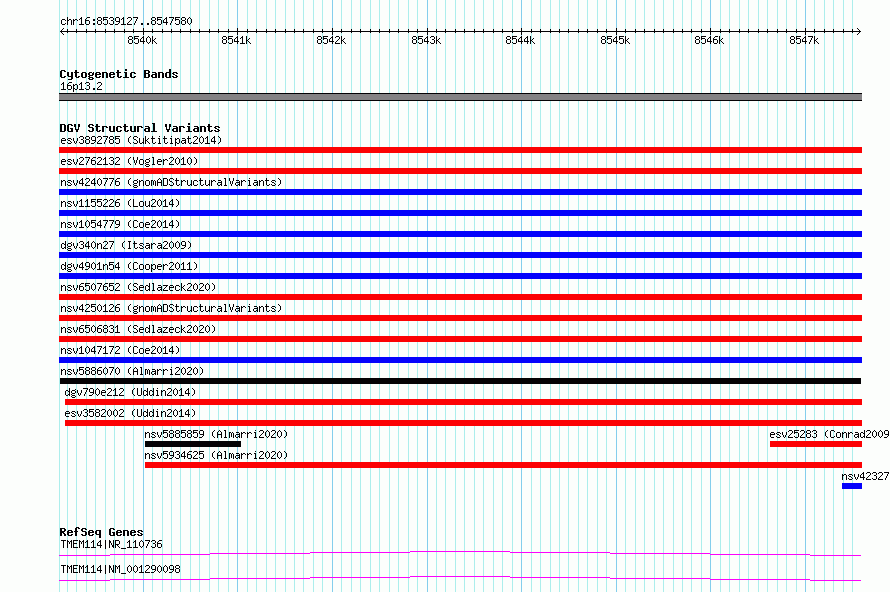Click the red bar under nsv6506831
Image resolution: width=890 pixels, height=592 pixels.
point(460,339)
